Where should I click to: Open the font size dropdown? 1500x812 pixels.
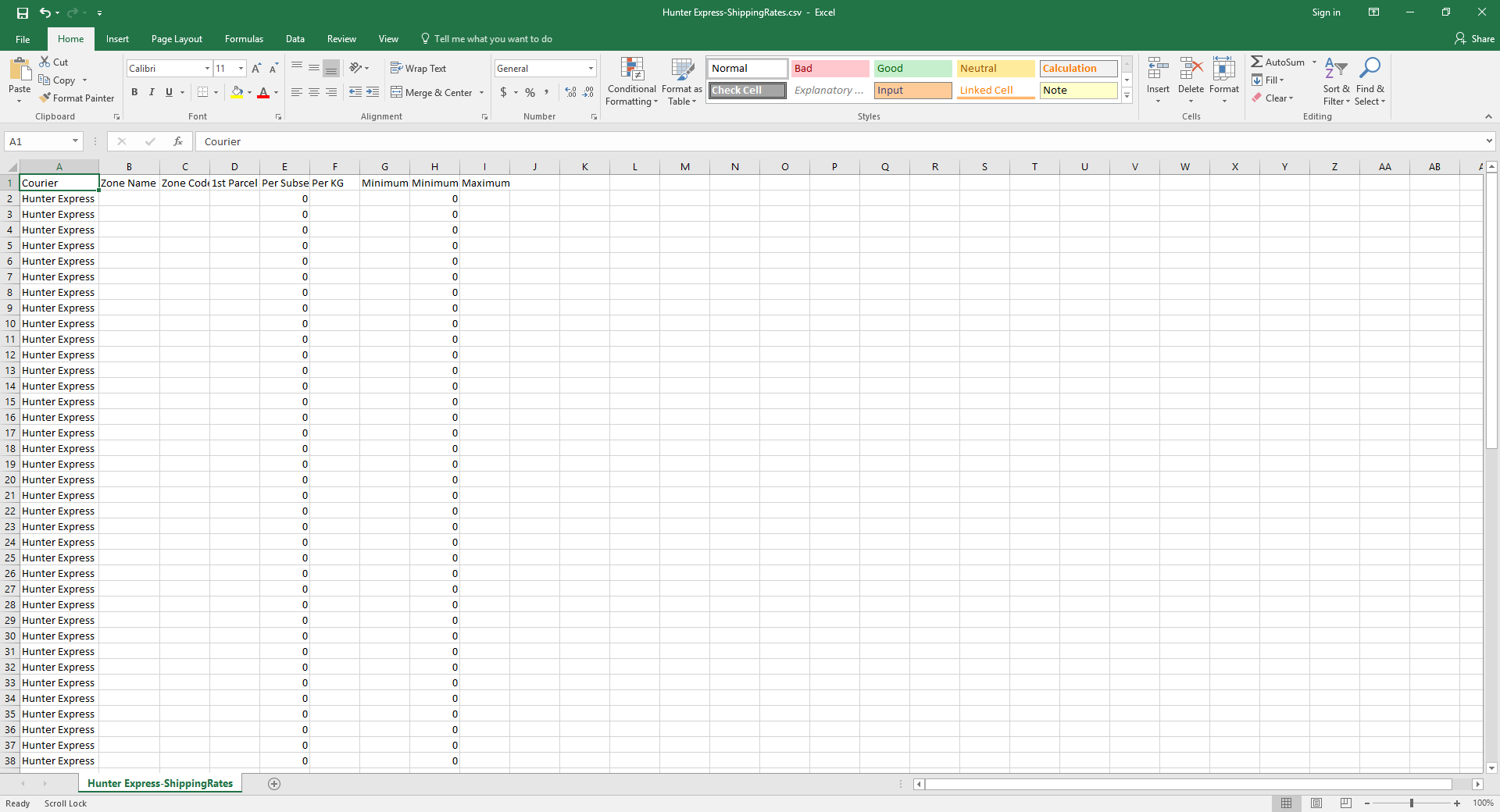241,69
